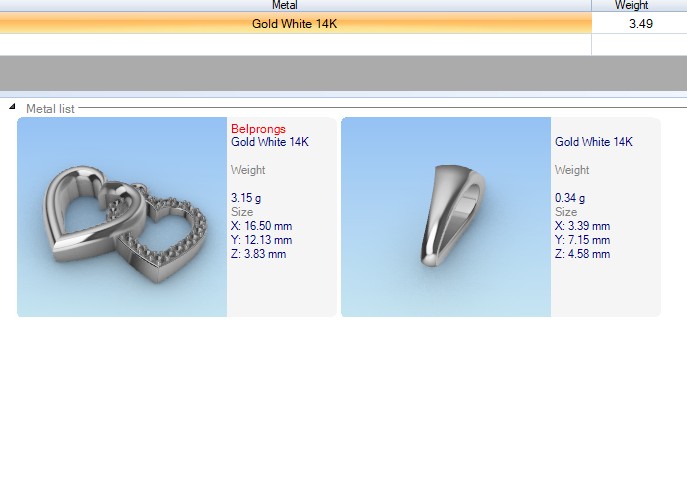Click the Y: 7.15 mm size value
This screenshot has width=687, height=498.
click(x=582, y=240)
